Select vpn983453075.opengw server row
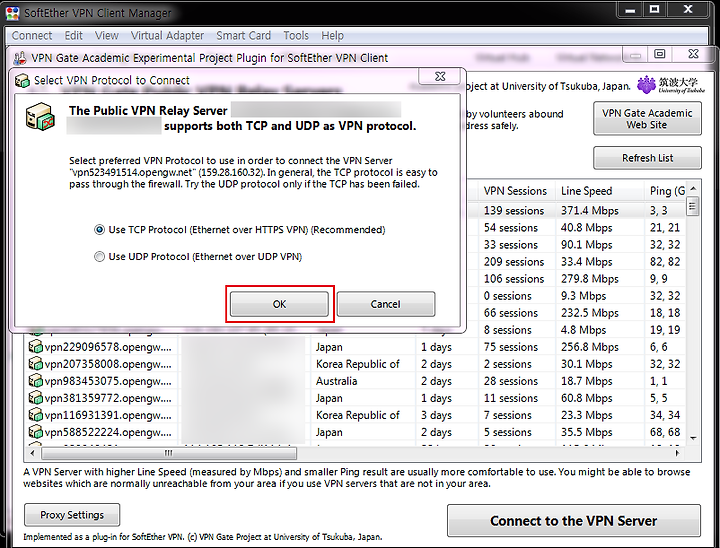Screen dimensions: 720x548 tap(356, 381)
